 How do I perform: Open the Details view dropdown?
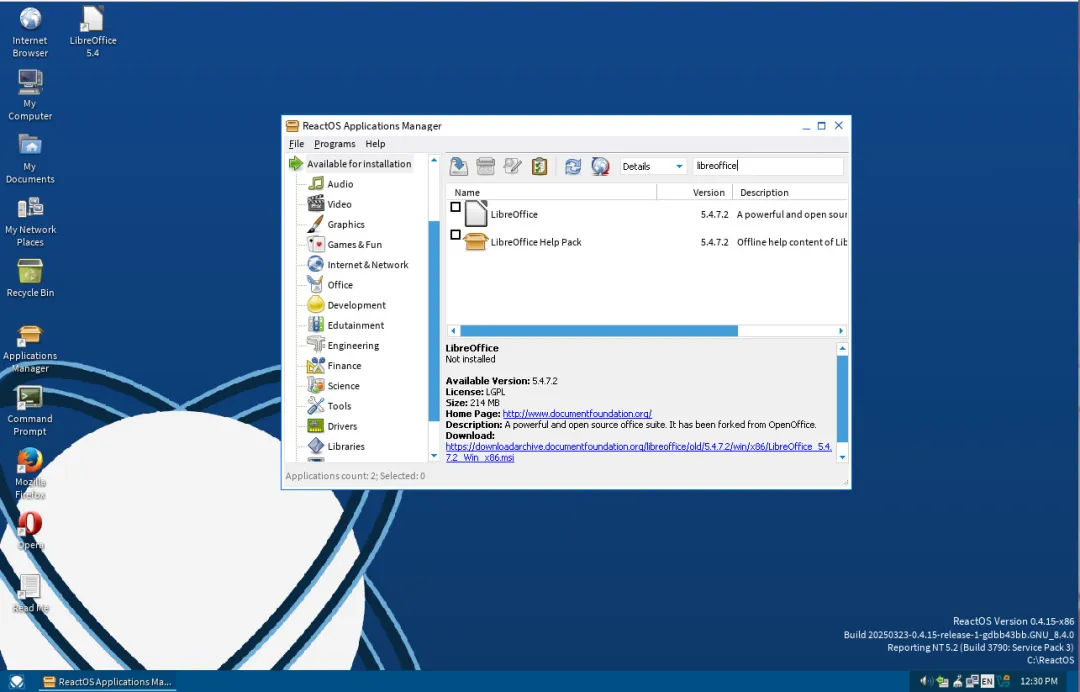[x=653, y=166]
